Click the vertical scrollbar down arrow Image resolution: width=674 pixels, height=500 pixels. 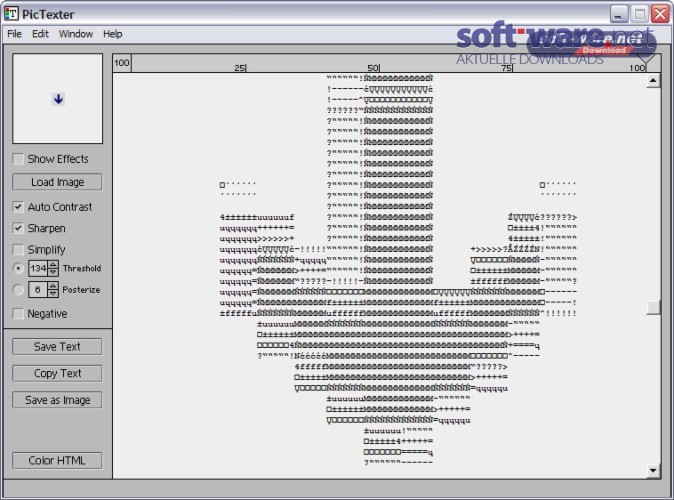(x=653, y=470)
